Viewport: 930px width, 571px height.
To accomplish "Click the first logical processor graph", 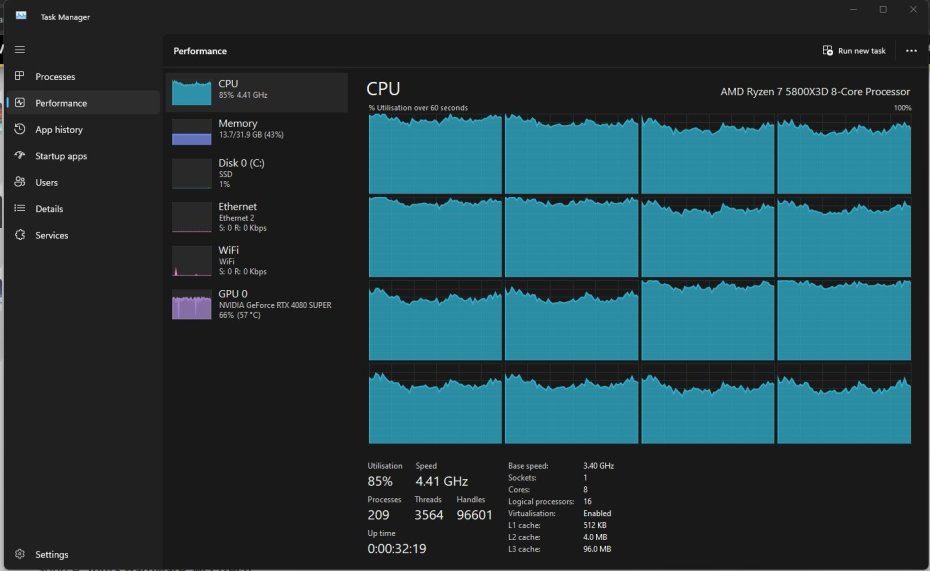I will click(x=435, y=153).
